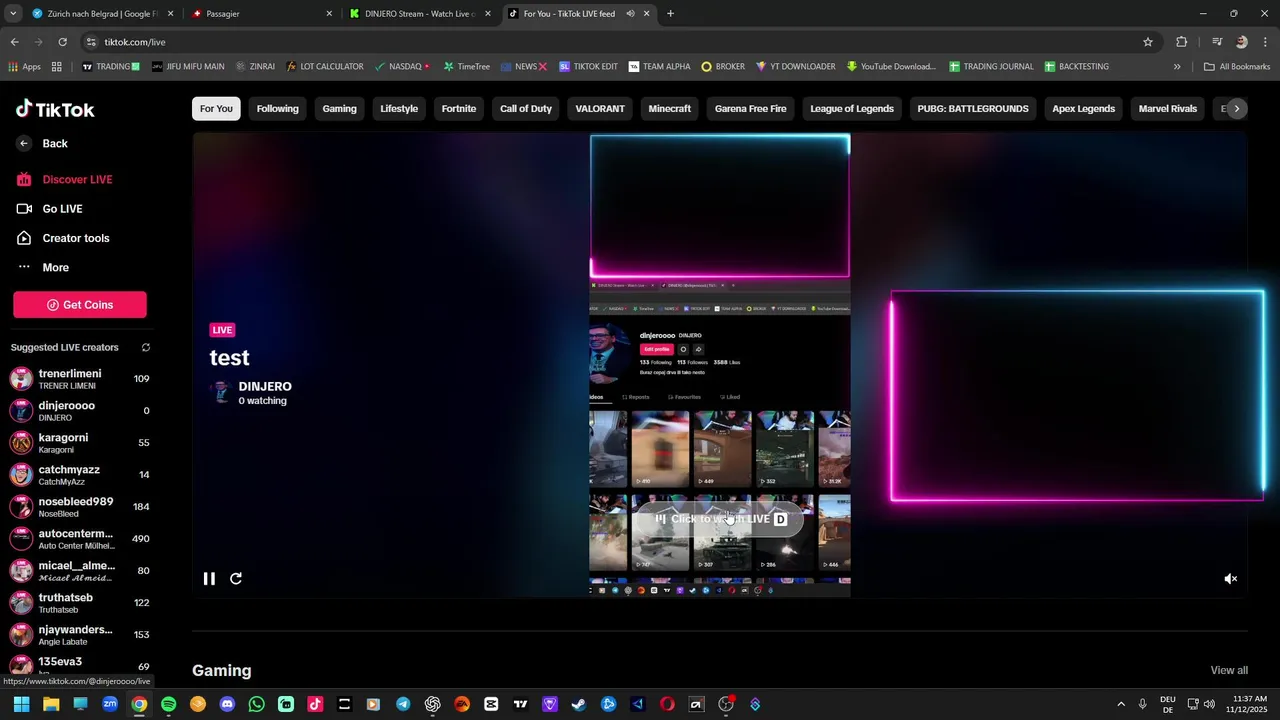Select the Gaming category chip
1280x720 pixels.
click(339, 109)
